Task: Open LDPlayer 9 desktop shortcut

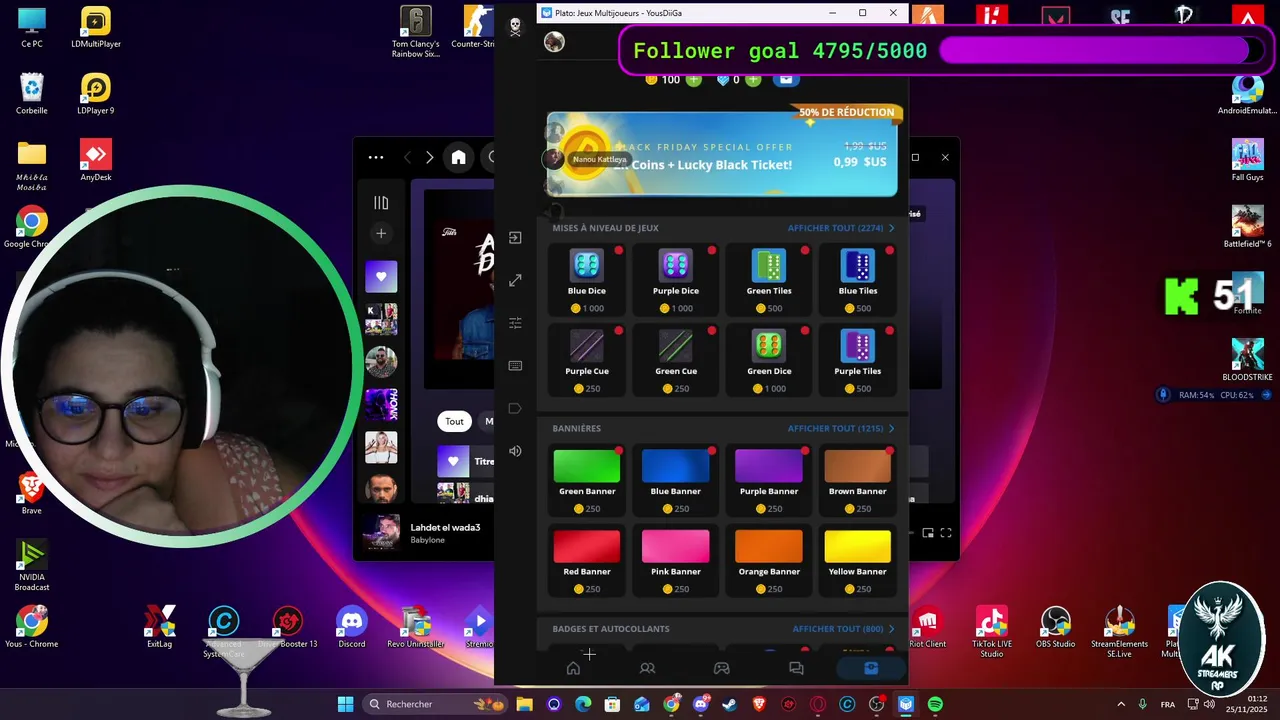Action: coord(96,94)
